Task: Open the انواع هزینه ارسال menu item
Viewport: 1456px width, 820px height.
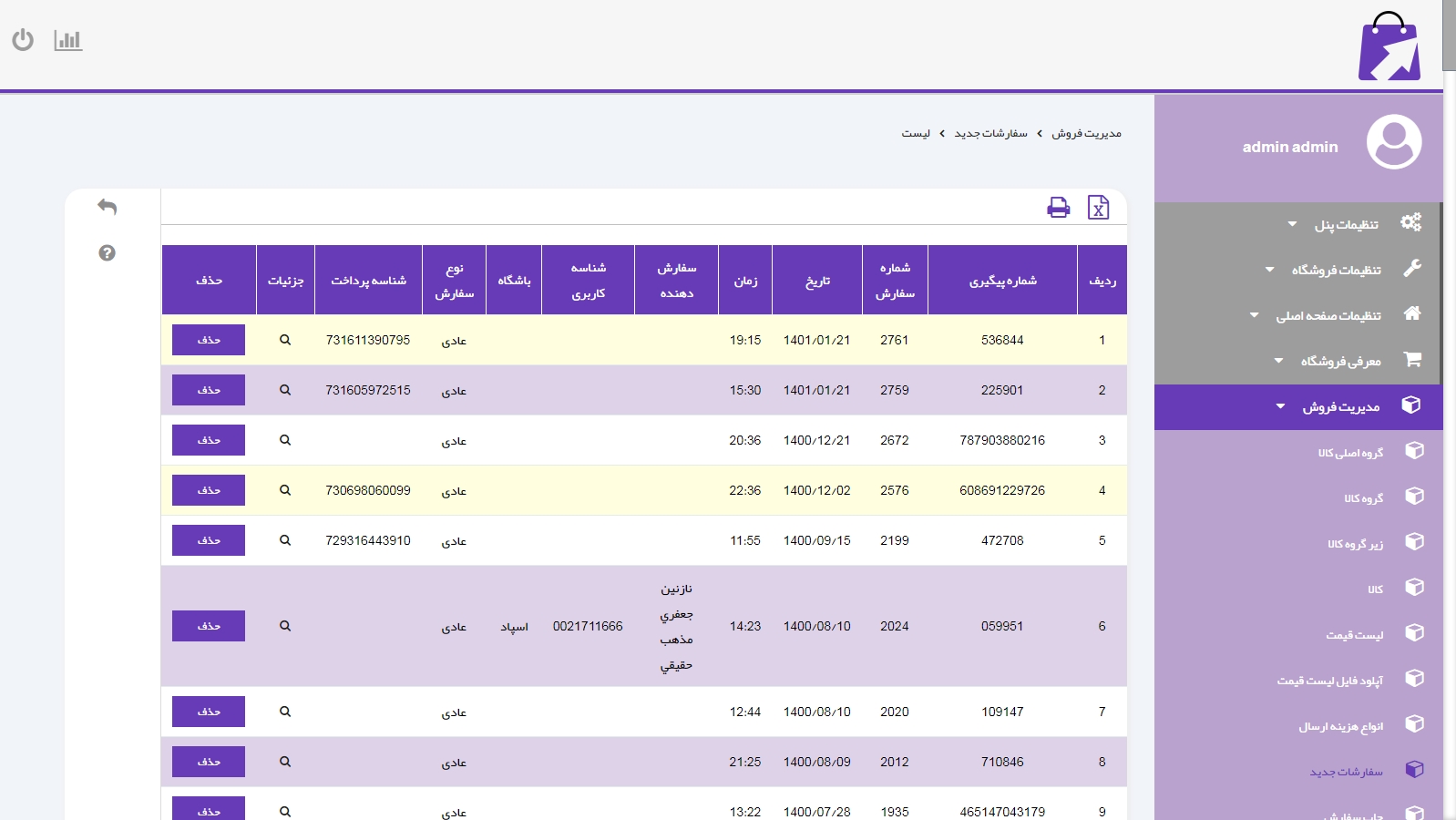Action: (1340, 726)
